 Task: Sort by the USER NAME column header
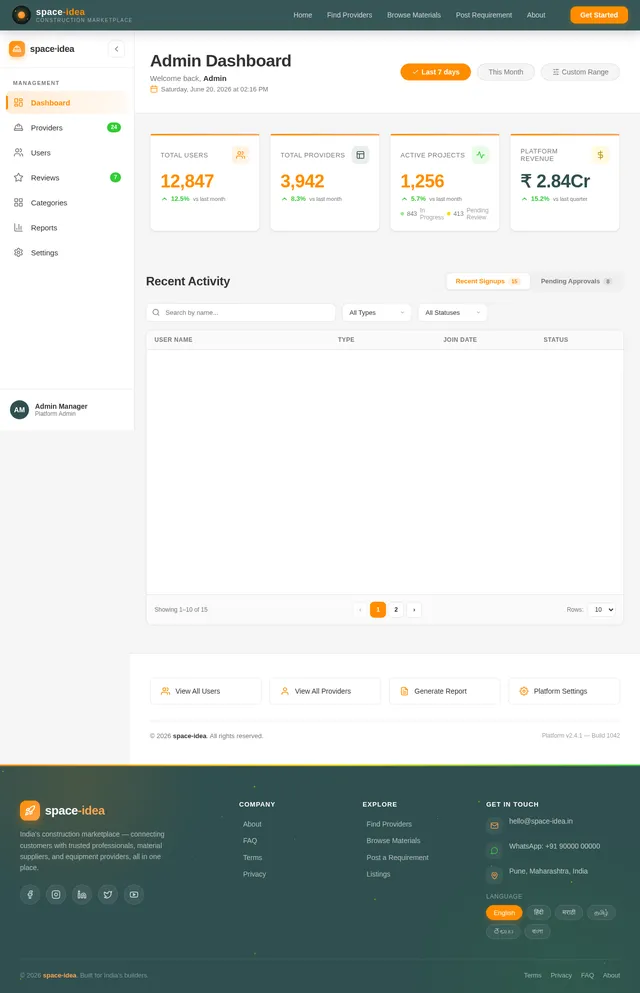(x=173, y=340)
